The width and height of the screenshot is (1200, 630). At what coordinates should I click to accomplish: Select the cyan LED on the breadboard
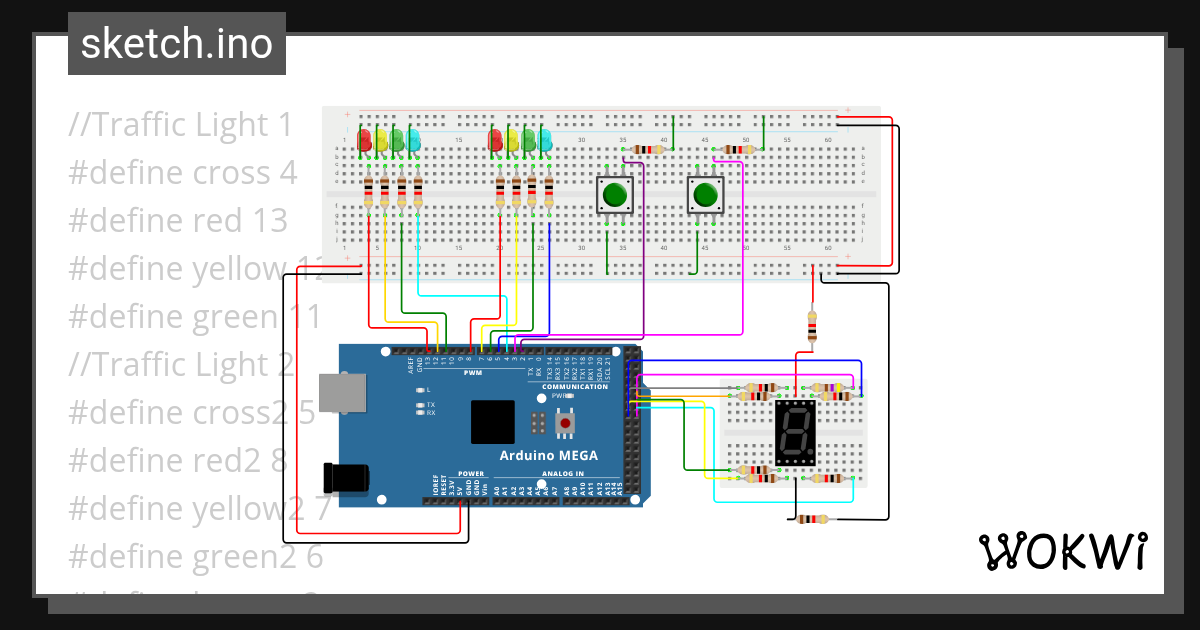pyautogui.click(x=412, y=141)
